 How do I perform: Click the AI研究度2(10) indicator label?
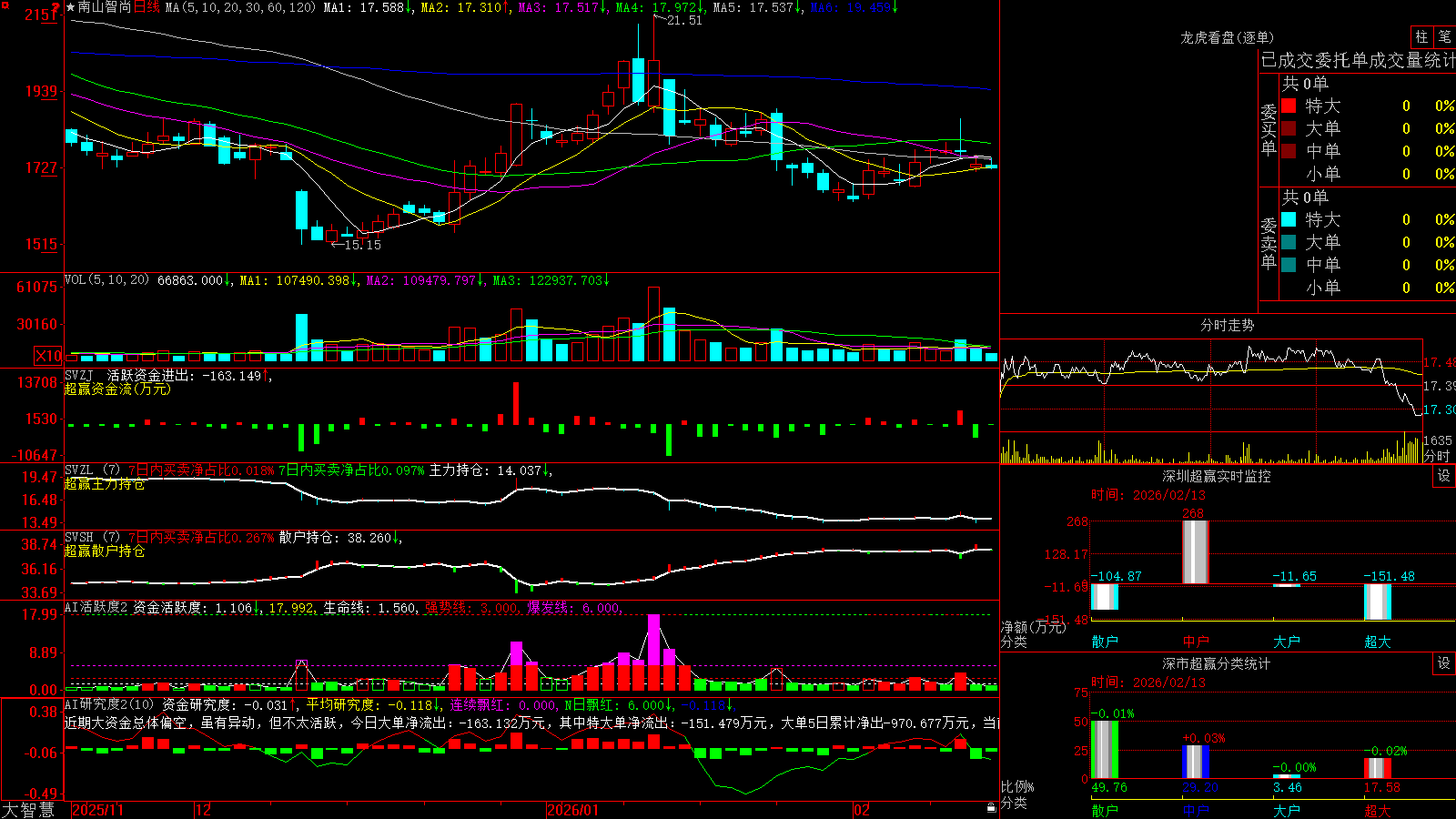[110, 704]
